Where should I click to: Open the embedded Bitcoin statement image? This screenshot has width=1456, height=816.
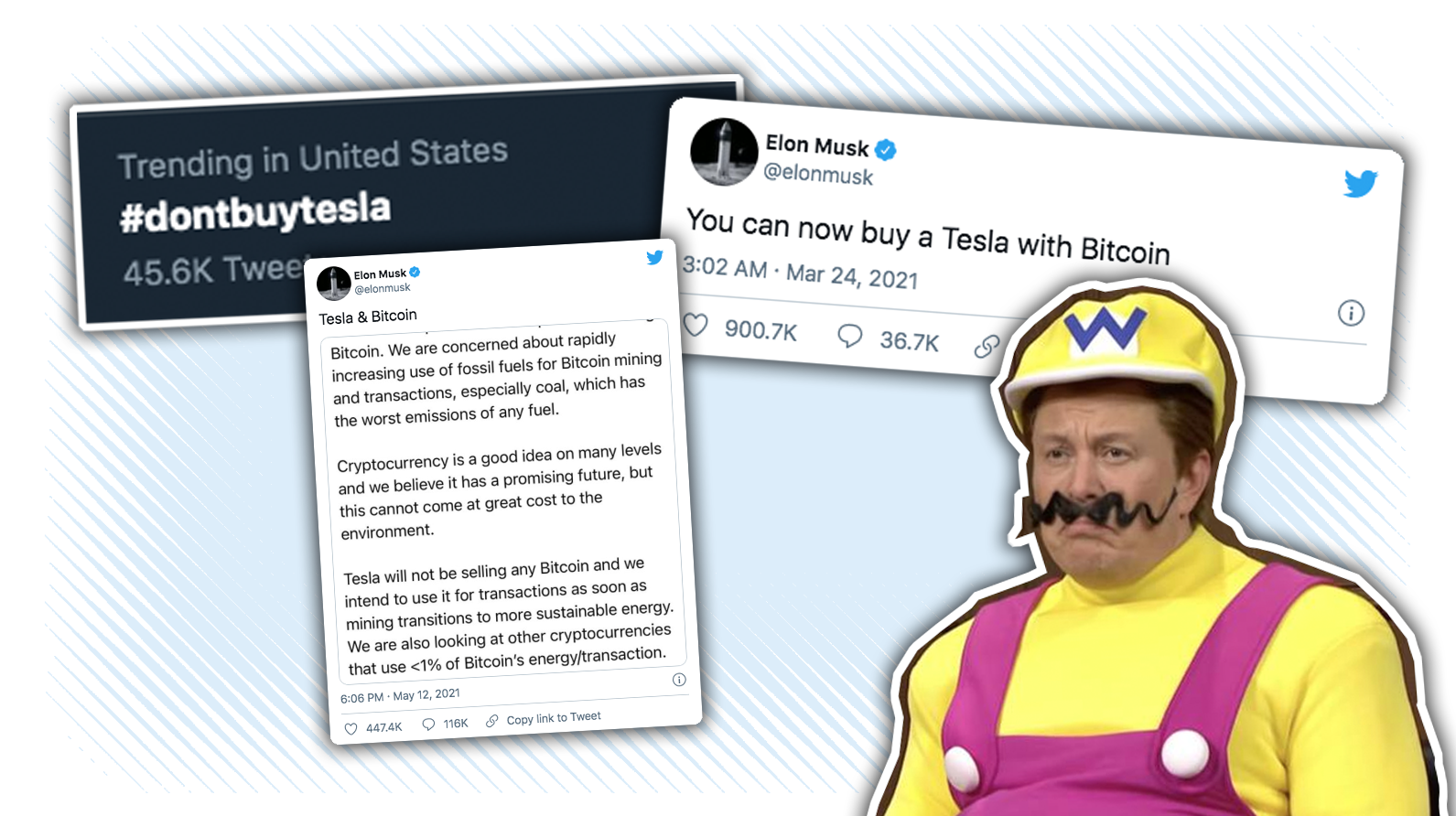coord(504,501)
